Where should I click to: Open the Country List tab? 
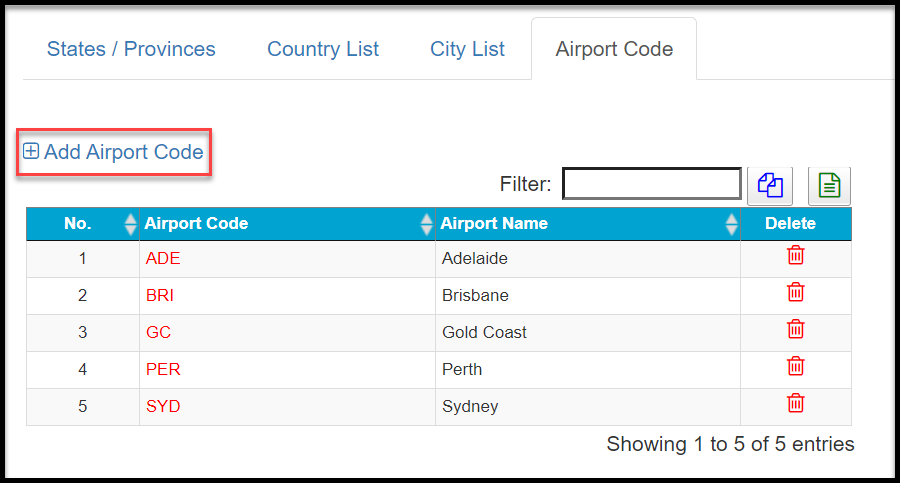pyautogui.click(x=323, y=49)
